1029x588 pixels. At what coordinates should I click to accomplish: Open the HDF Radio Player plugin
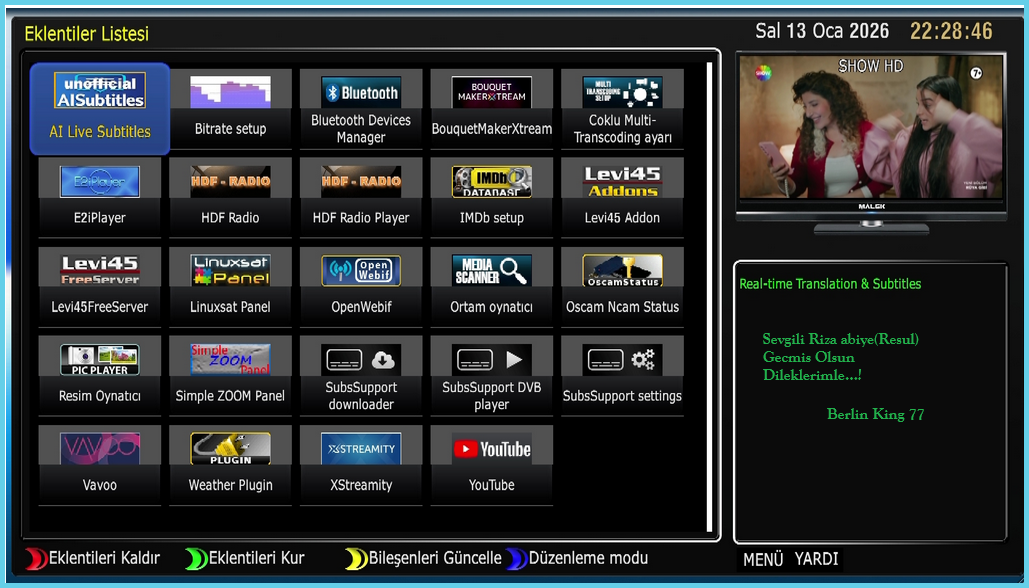click(361, 198)
